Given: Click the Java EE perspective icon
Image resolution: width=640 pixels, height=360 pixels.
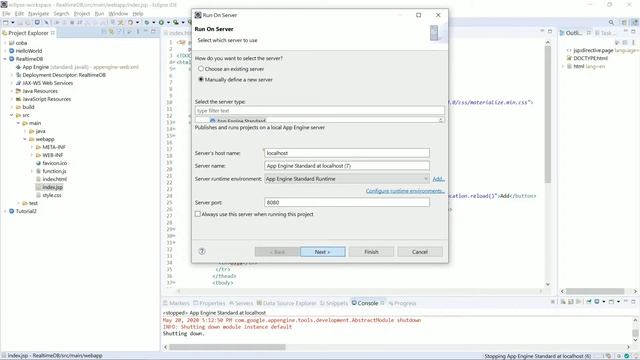Looking at the screenshot, I should [x=636, y=22].
